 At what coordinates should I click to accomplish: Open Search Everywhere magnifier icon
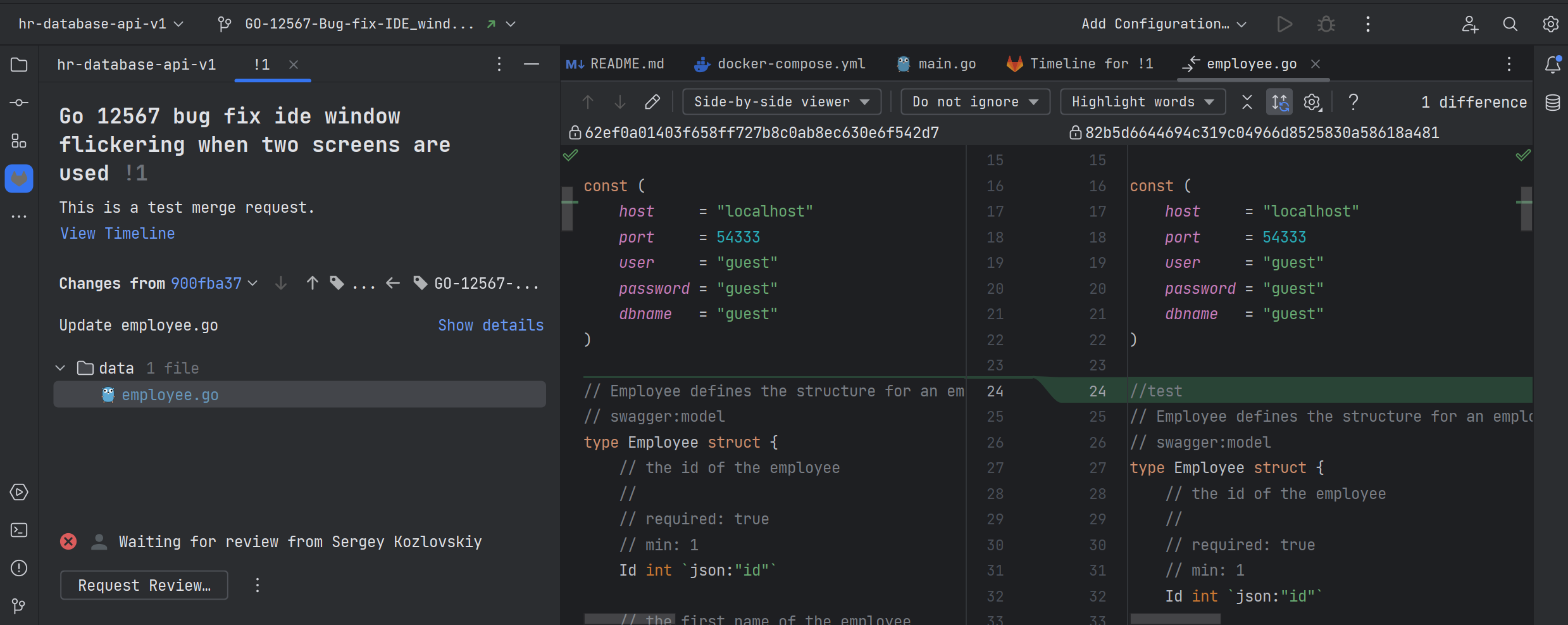[x=1510, y=24]
